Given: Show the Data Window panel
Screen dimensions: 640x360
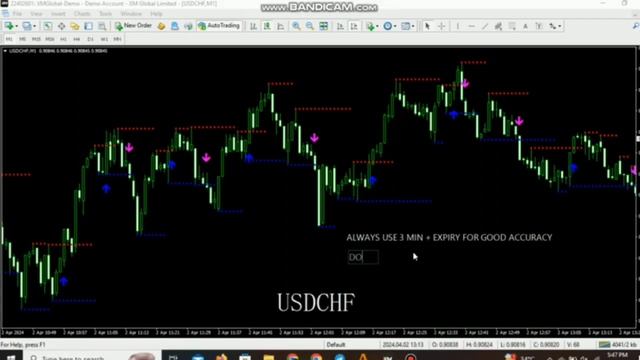Looking at the screenshot, I should (x=61, y=26).
